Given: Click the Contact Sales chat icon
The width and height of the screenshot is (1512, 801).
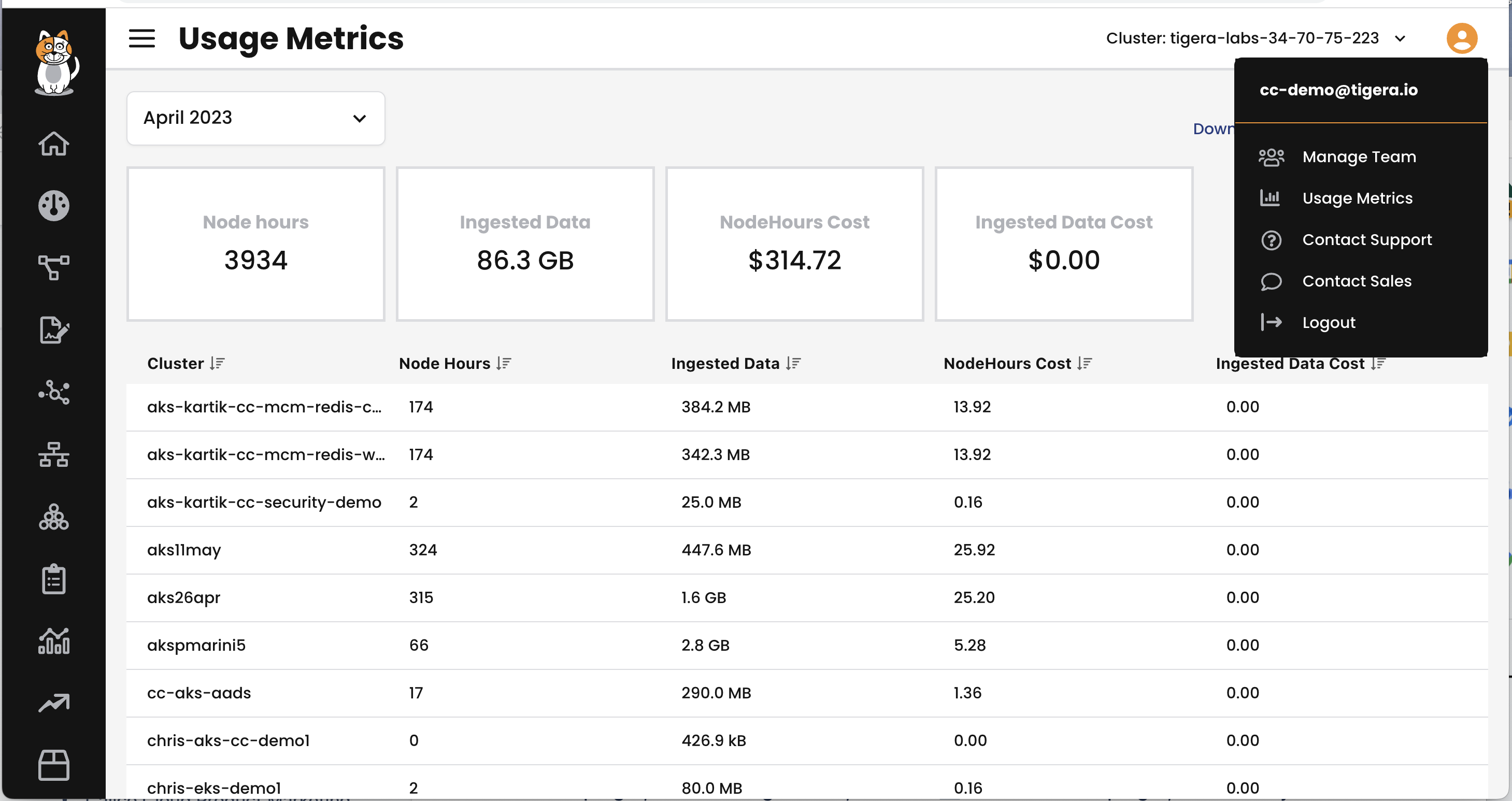Looking at the screenshot, I should tap(1272, 282).
